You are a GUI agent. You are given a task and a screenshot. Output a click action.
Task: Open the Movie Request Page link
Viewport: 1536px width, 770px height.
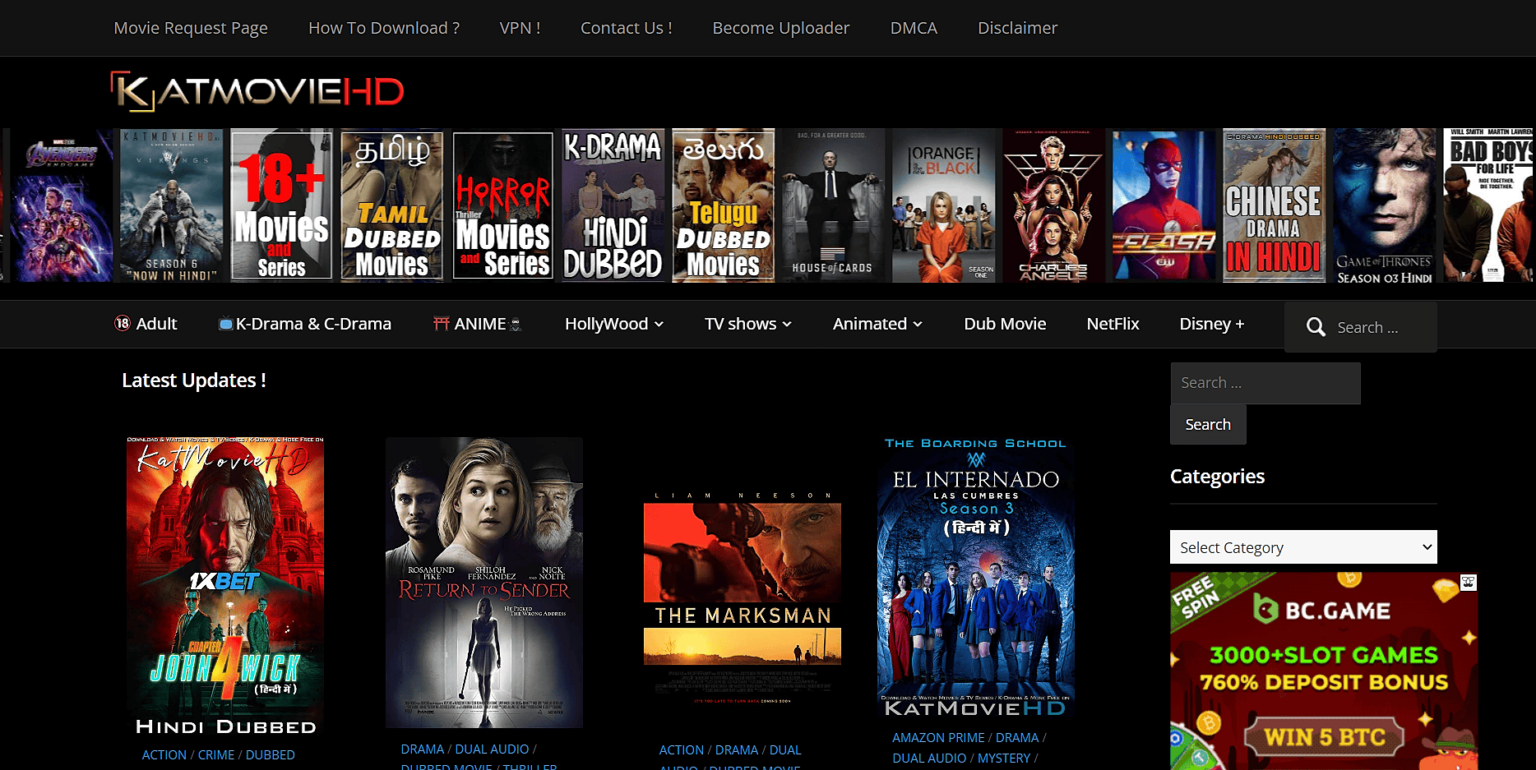click(x=191, y=28)
